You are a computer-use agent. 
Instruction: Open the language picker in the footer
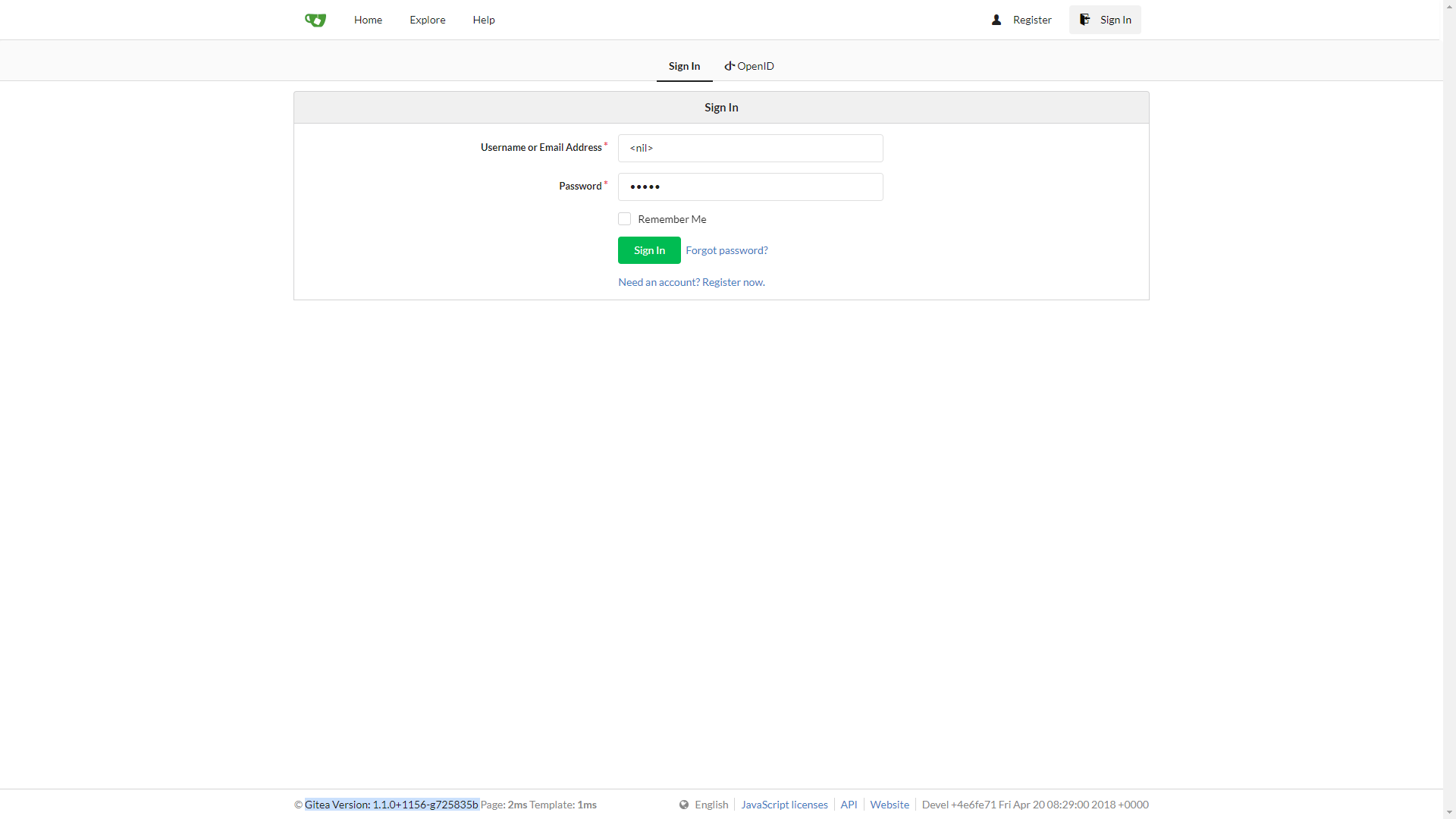coord(711,805)
